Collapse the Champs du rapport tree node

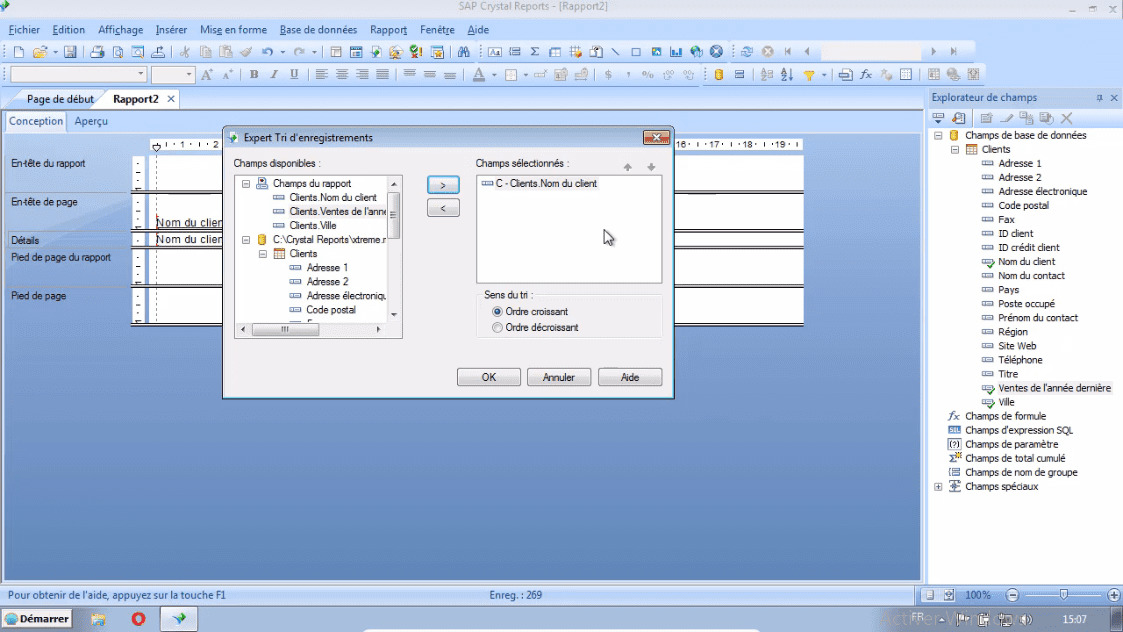246,184
